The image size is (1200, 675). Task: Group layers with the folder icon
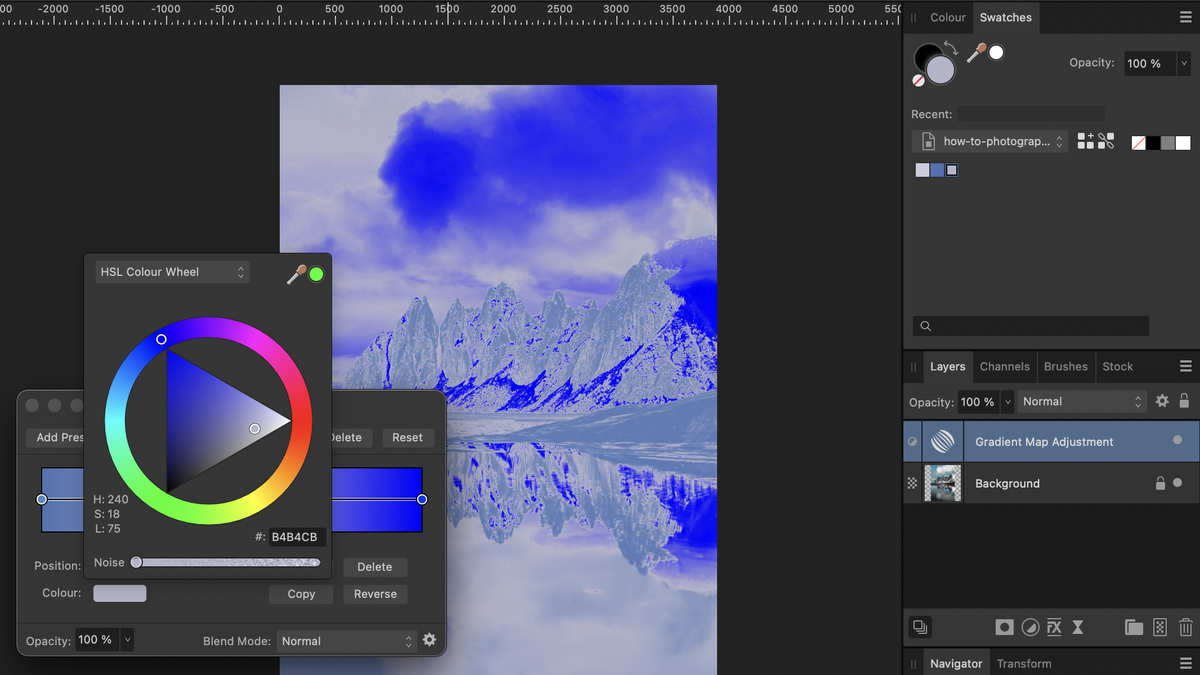(x=1134, y=627)
